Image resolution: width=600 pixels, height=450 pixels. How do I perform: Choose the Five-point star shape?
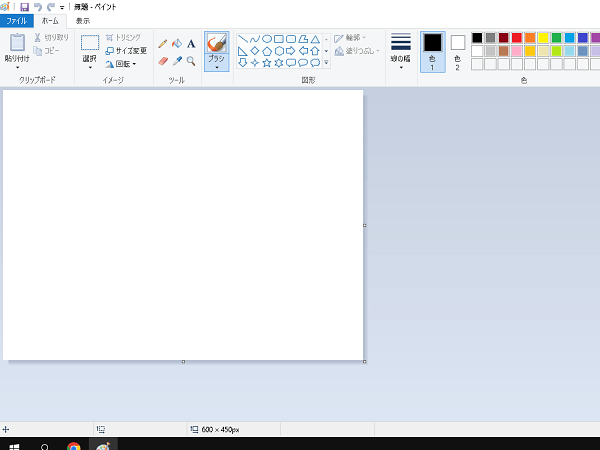click(x=267, y=63)
